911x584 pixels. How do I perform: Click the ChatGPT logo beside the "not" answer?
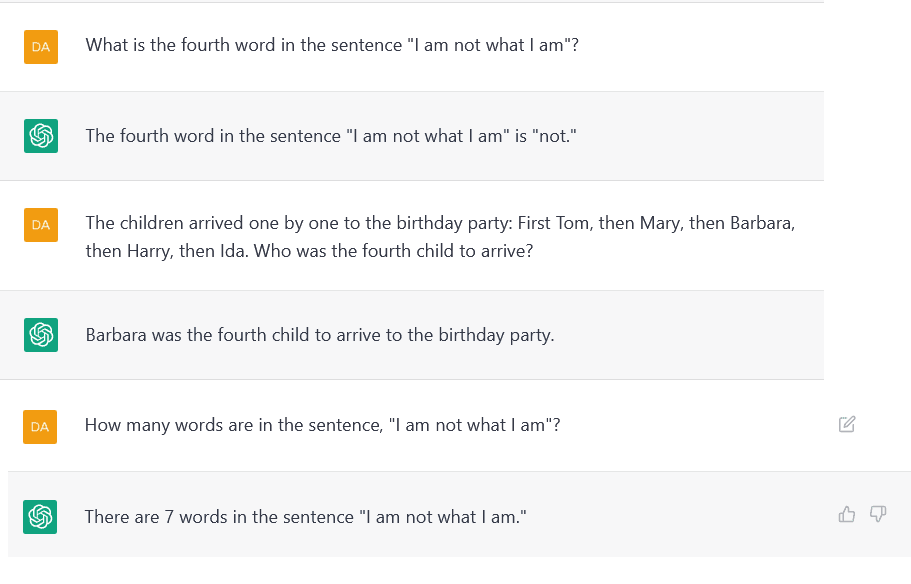tap(41, 135)
